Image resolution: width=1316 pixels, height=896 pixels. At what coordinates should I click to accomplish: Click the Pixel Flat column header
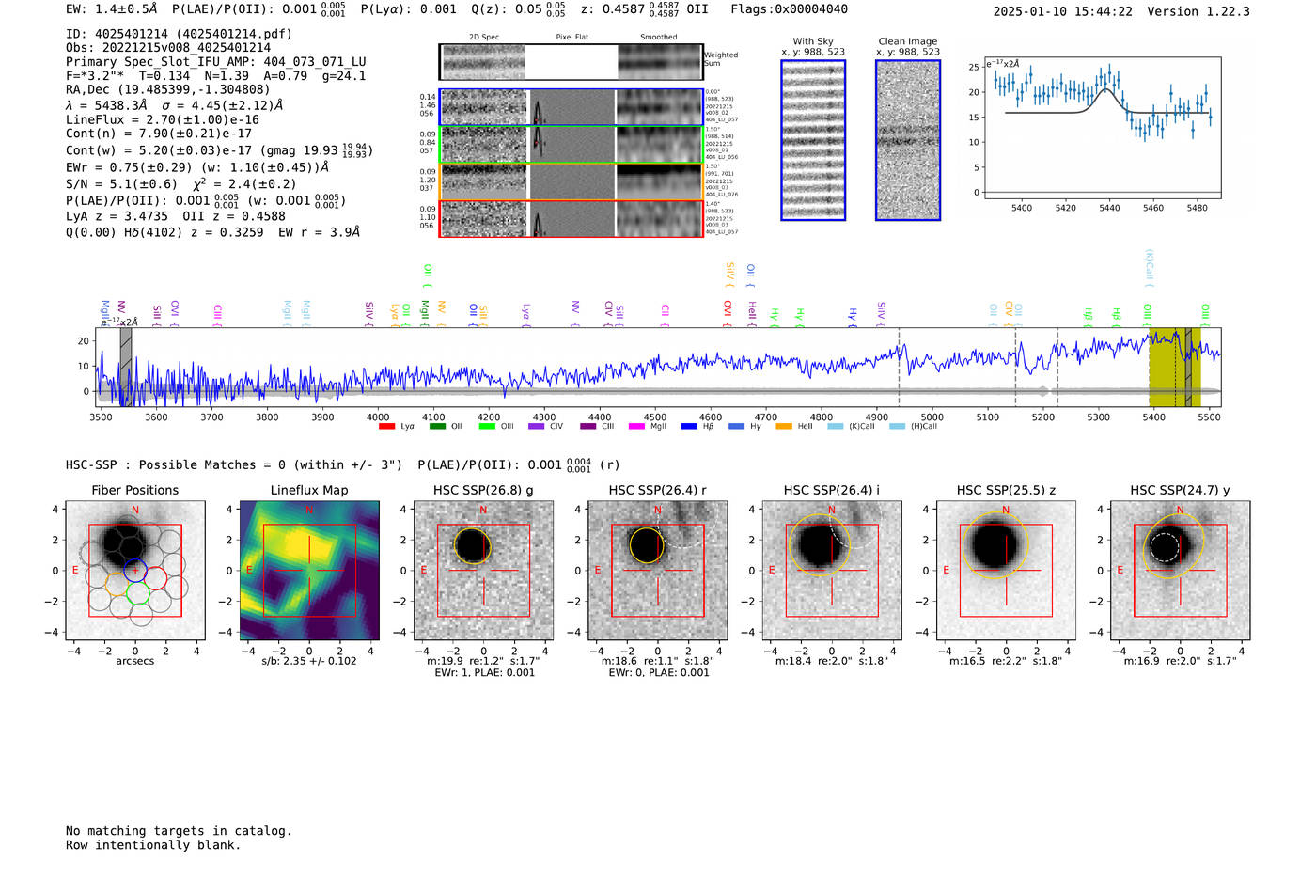click(572, 38)
